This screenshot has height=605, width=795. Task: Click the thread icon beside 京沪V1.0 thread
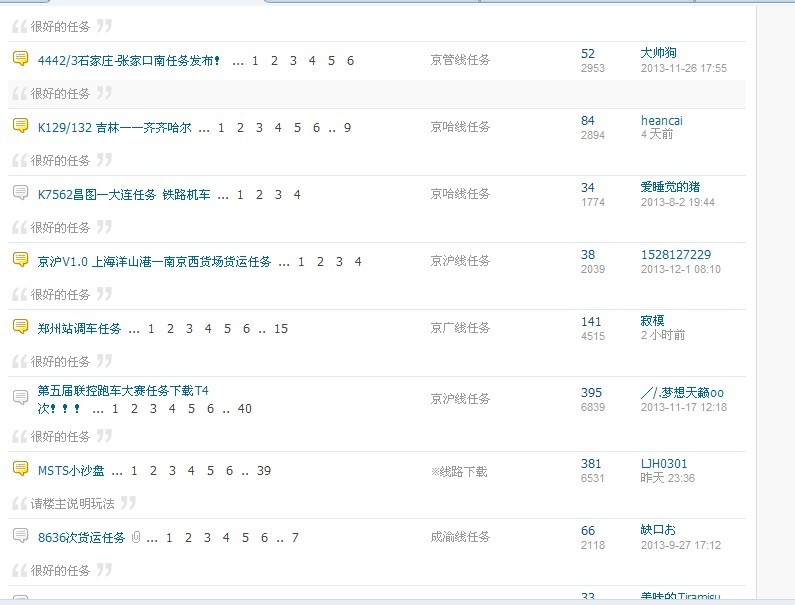20,260
